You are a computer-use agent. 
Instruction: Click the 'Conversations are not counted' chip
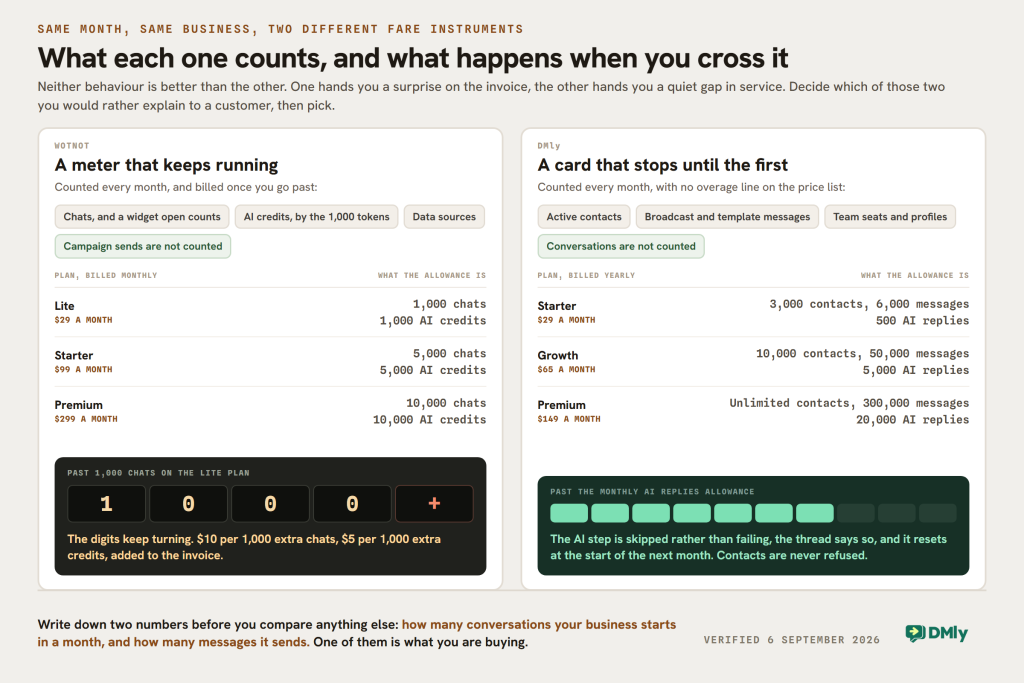coord(621,246)
